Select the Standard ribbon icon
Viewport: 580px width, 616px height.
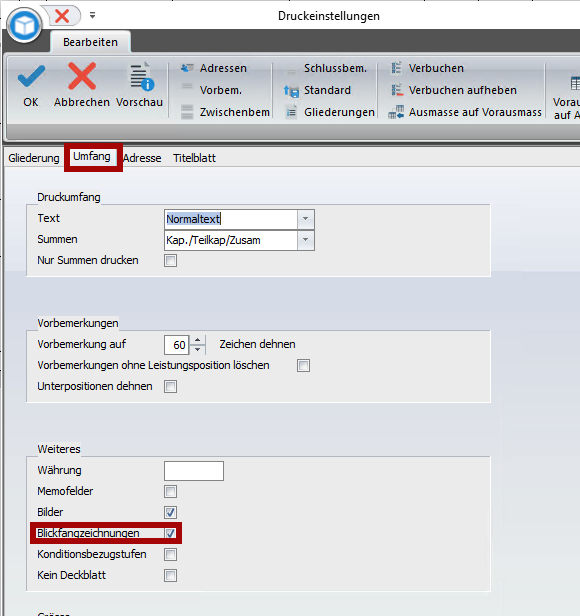coord(292,91)
